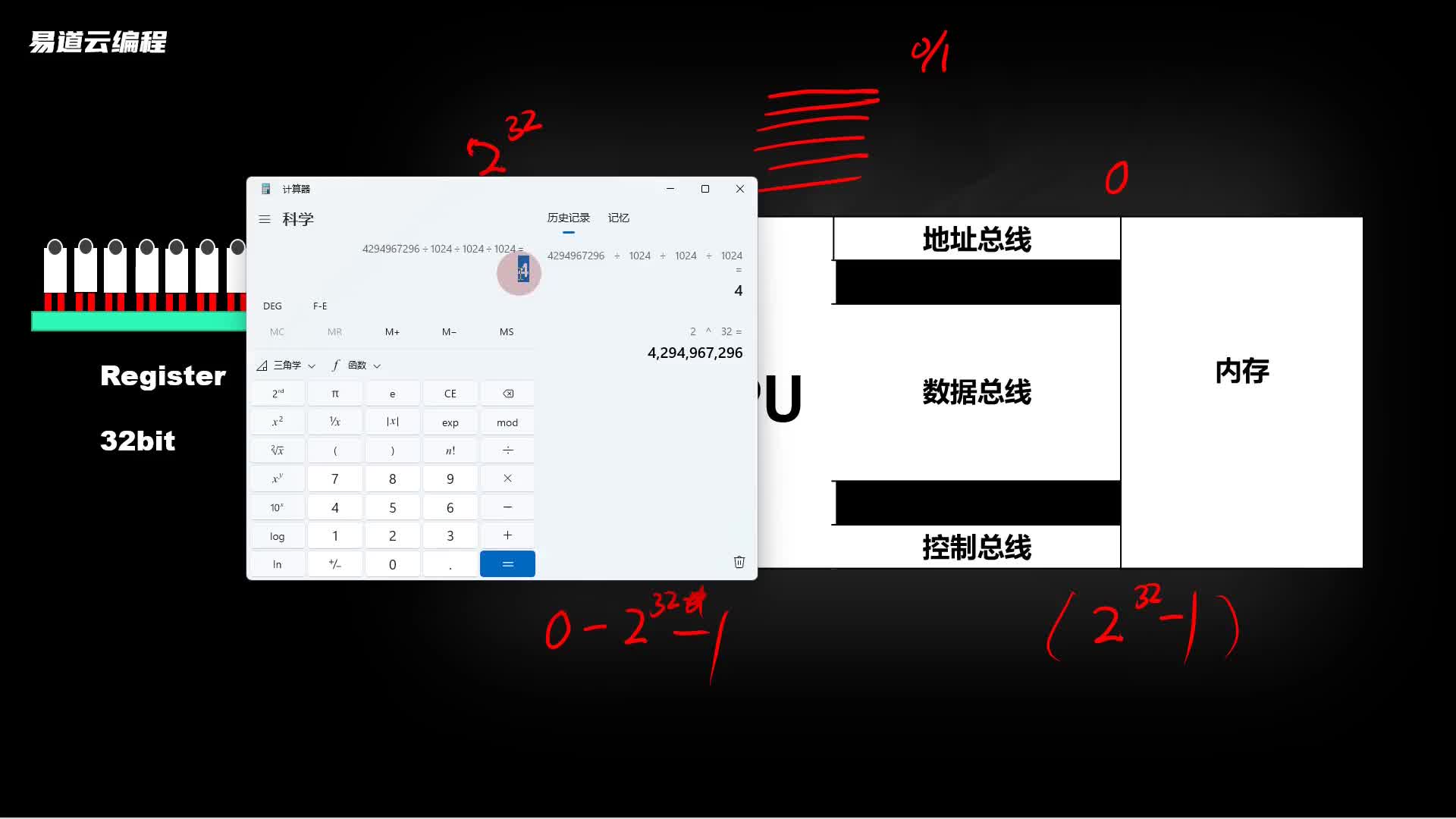
Task: Click the CE (Clear Entry) button
Action: tap(451, 393)
